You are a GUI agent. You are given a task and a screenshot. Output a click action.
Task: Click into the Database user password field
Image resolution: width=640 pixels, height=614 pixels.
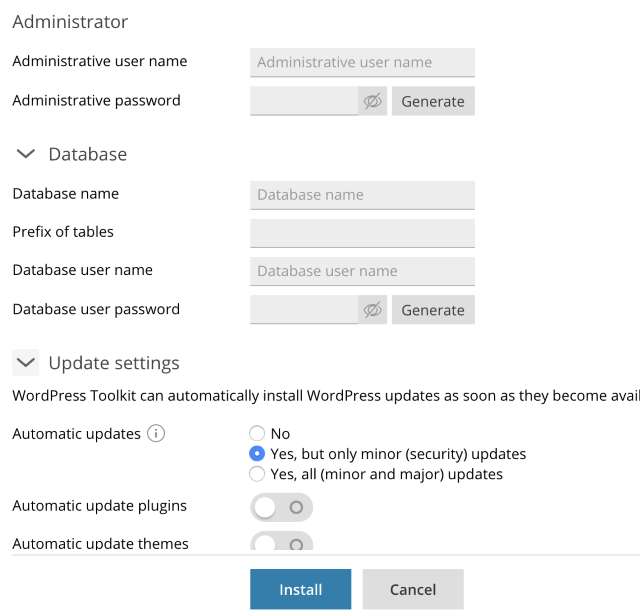click(x=304, y=310)
